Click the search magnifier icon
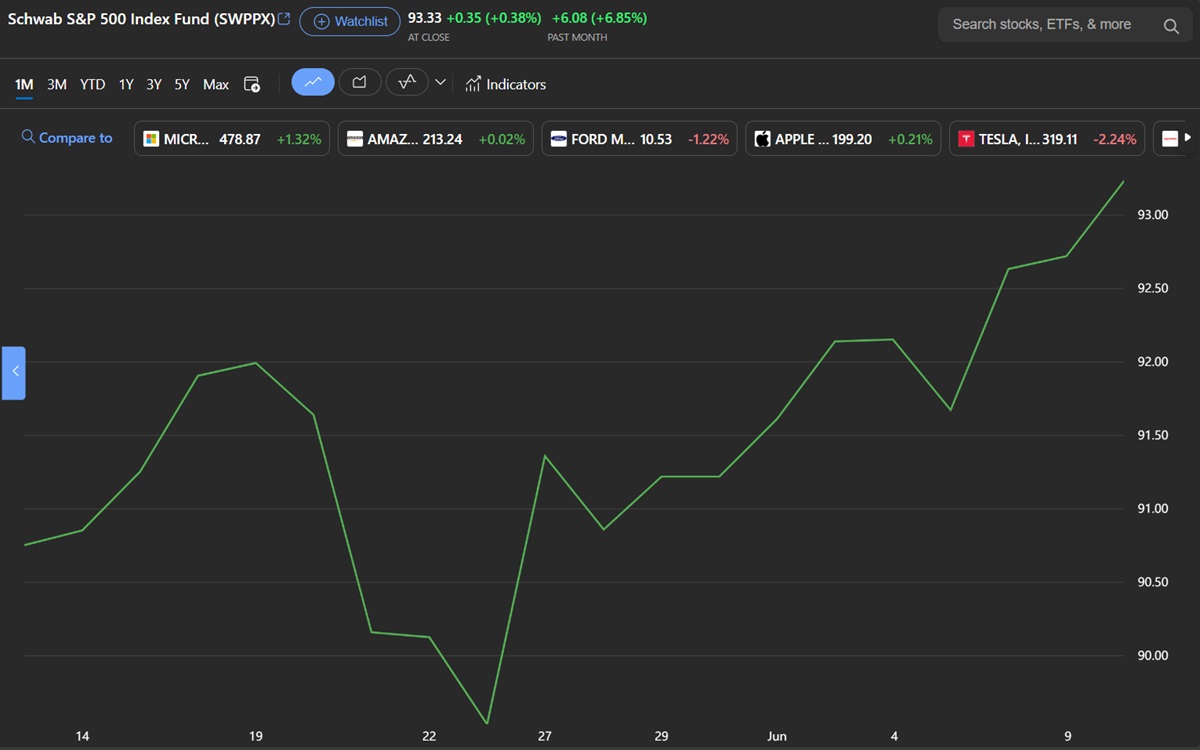Screen dimensions: 1200x750 pyautogui.click(x=1171, y=25)
